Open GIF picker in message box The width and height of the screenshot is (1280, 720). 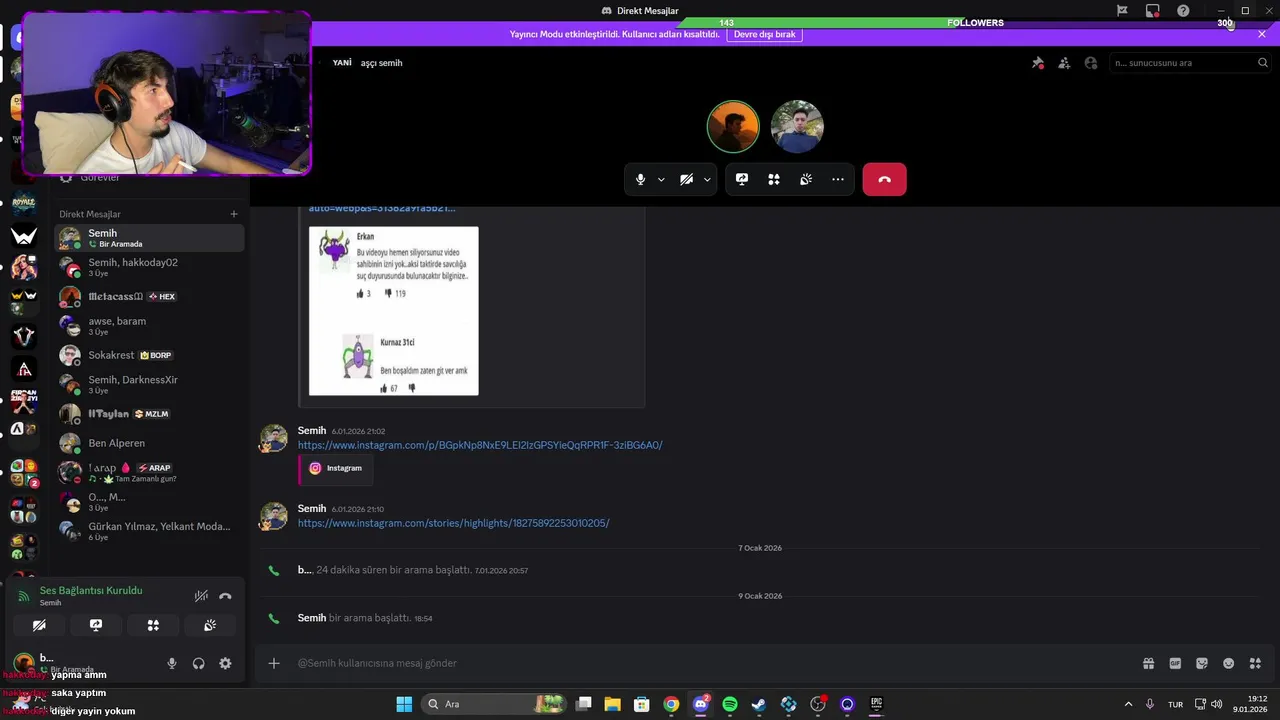tap(1175, 663)
